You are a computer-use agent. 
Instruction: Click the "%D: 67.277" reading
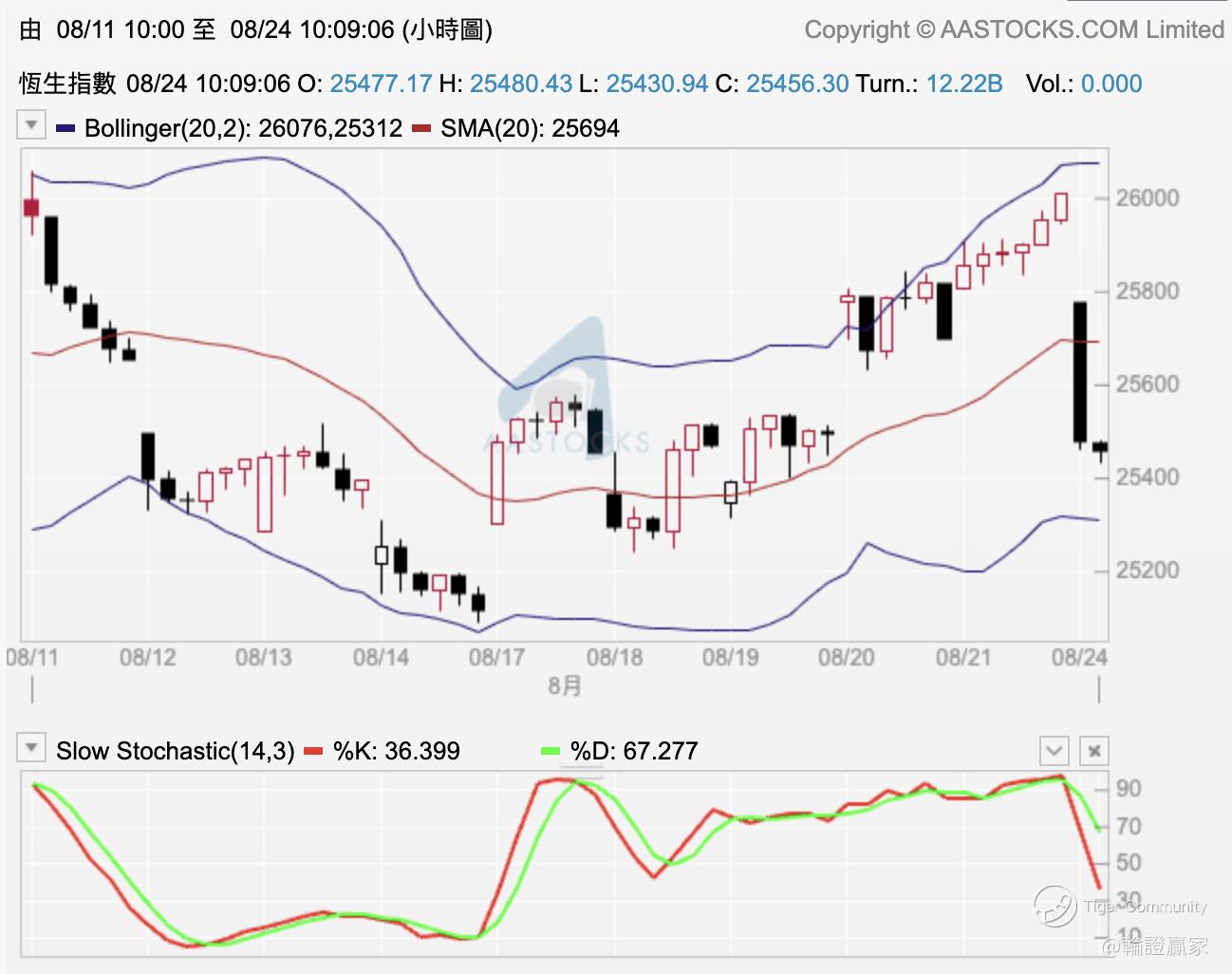pos(634,751)
